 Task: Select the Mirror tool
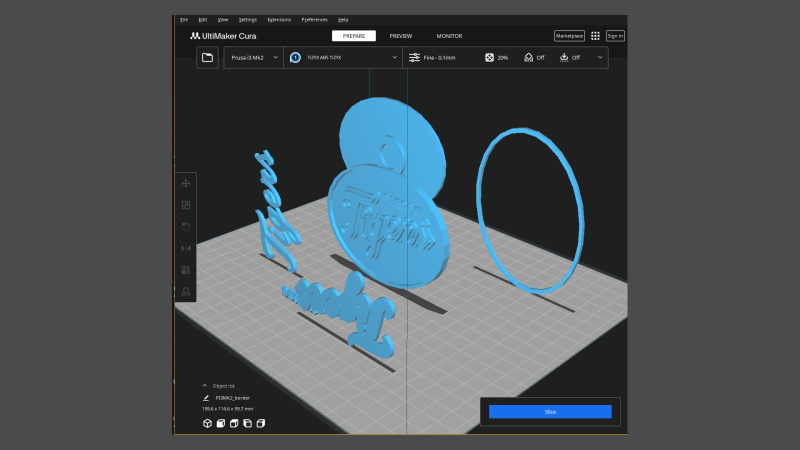[185, 248]
